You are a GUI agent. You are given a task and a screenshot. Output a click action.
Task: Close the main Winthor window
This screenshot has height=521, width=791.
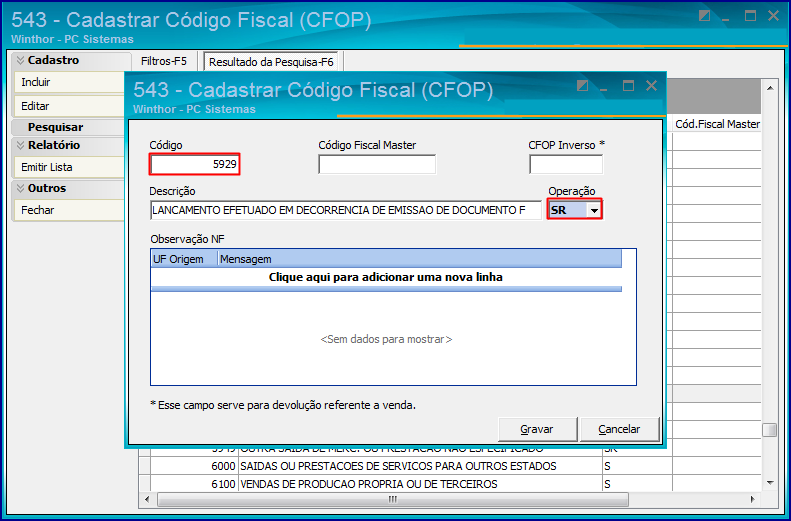point(774,16)
